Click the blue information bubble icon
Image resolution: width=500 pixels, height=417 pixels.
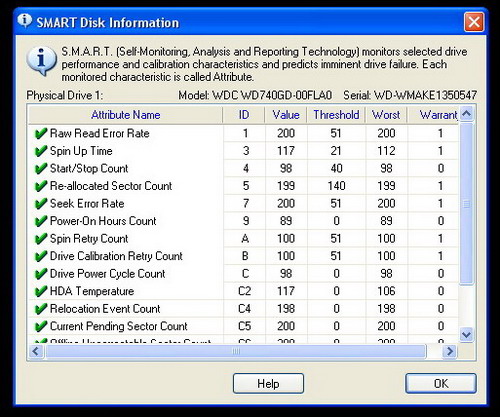[x=41, y=61]
